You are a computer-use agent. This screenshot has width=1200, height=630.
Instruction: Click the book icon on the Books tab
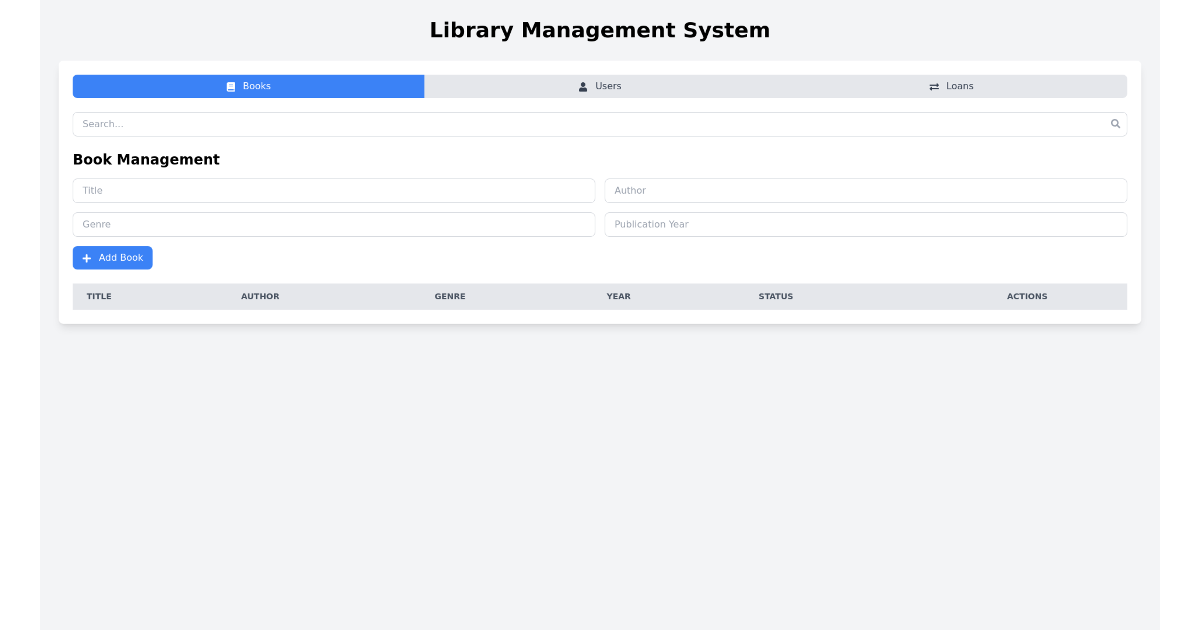[231, 86]
